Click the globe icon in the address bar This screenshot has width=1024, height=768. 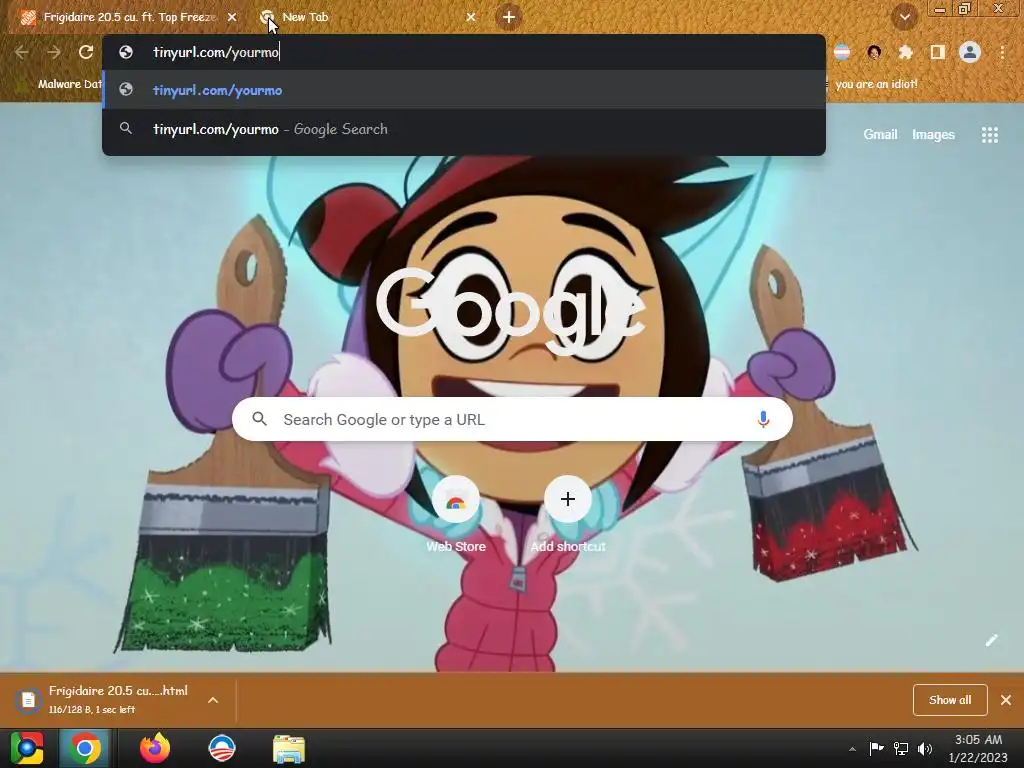point(126,52)
